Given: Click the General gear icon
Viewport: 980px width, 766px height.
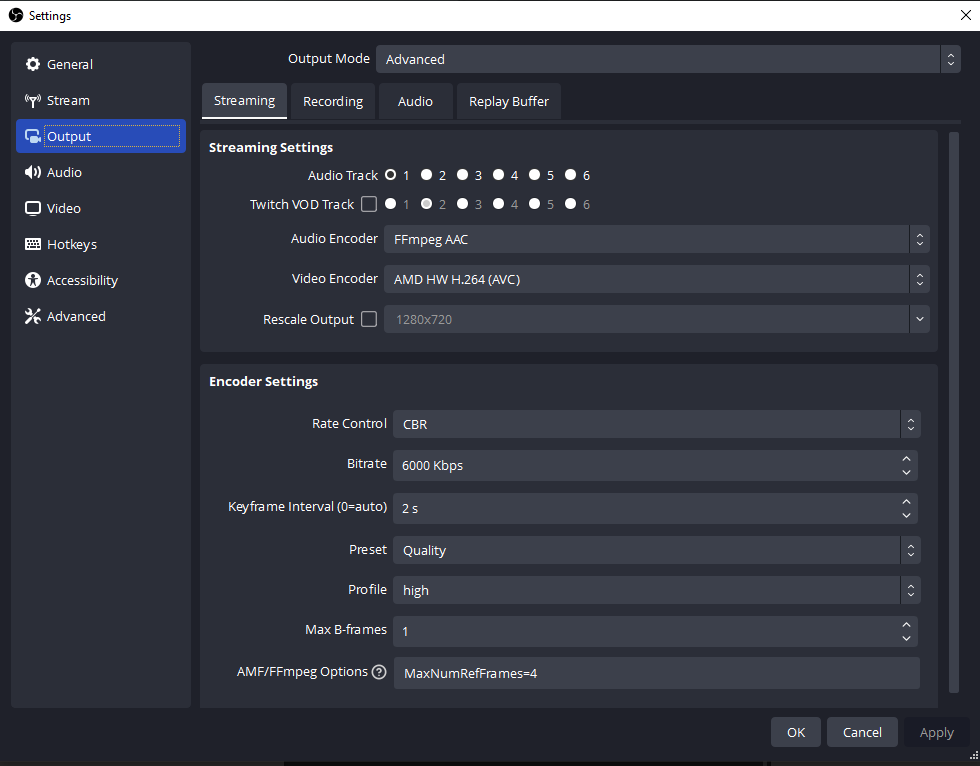Looking at the screenshot, I should tap(32, 64).
